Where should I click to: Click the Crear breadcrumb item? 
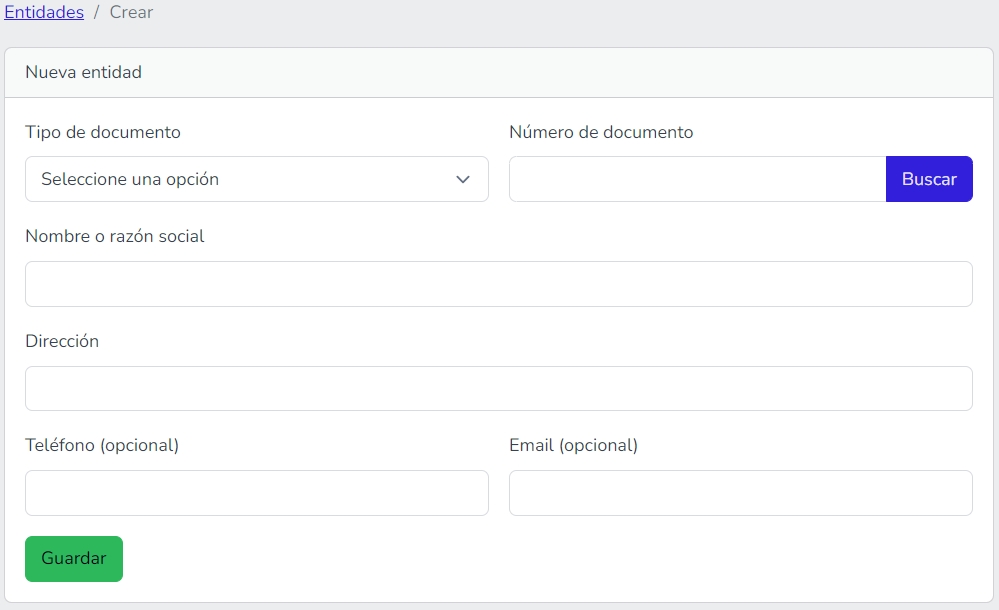(131, 13)
